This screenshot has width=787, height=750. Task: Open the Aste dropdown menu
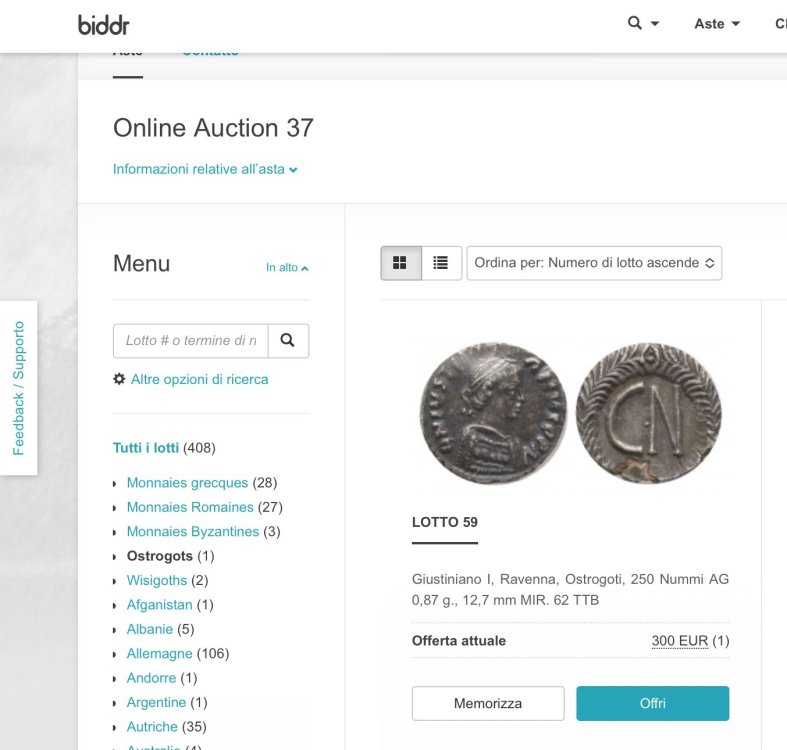717,24
